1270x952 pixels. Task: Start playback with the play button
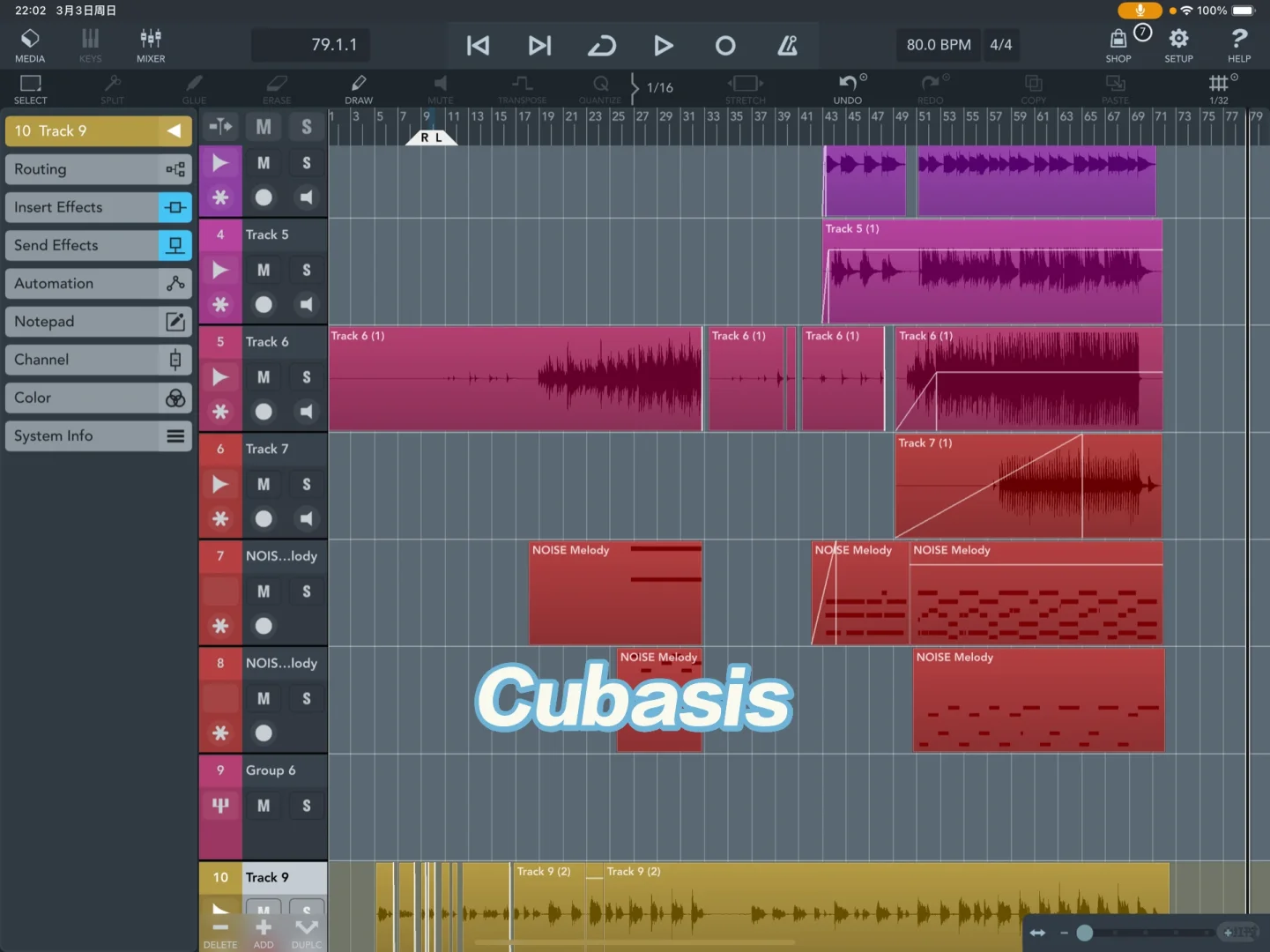(x=664, y=45)
